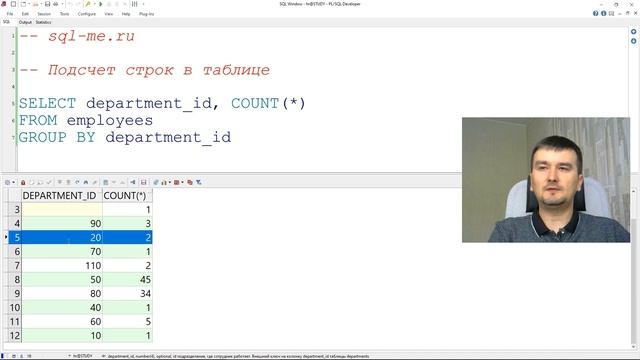Click the Single record view icon in the results toolbar

105,182
